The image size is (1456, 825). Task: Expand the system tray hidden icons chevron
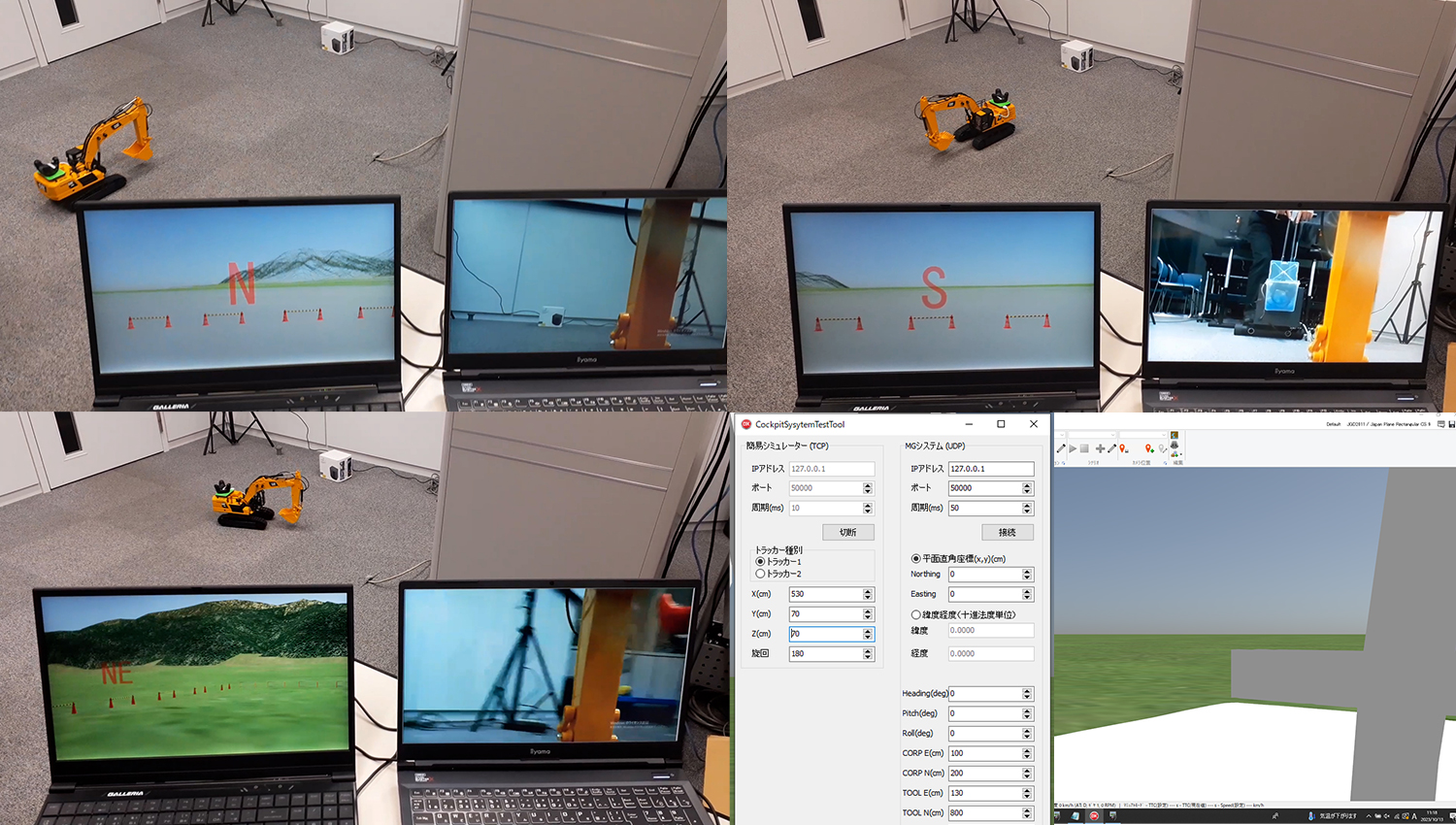tap(1369, 816)
